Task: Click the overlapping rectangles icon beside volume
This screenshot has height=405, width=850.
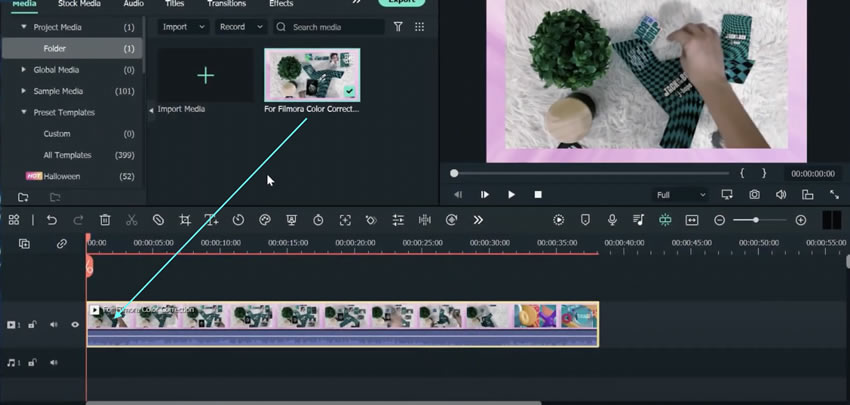Action: (x=808, y=195)
